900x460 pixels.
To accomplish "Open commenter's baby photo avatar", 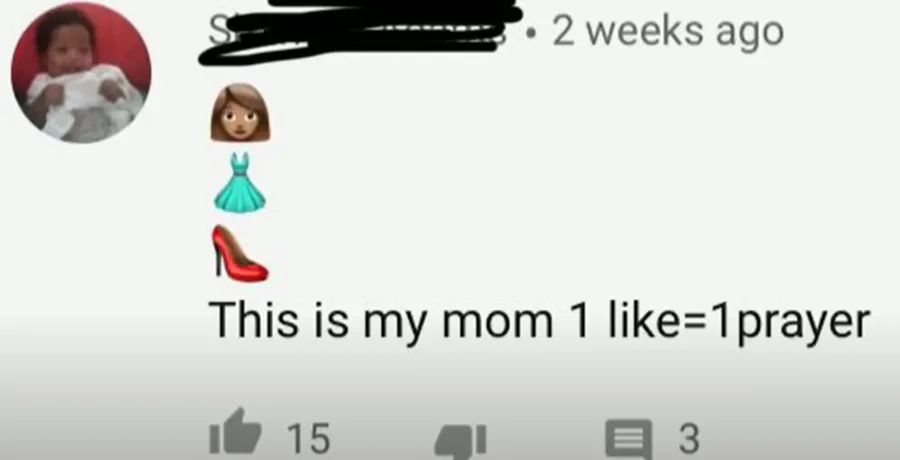I will click(x=81, y=72).
